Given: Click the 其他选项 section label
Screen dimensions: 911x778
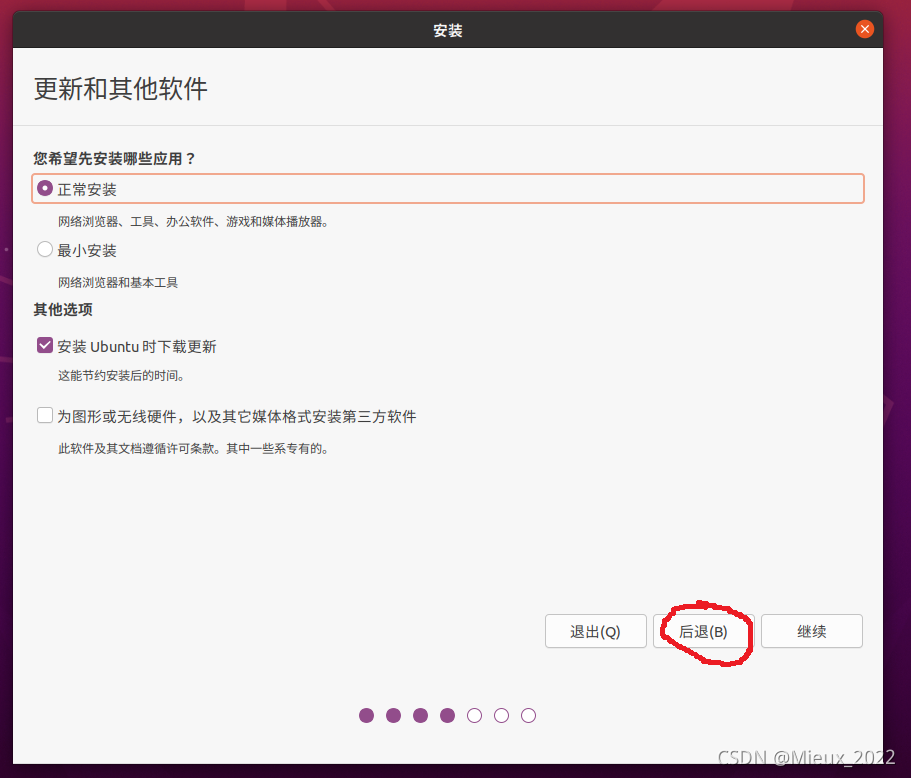Looking at the screenshot, I should pyautogui.click(x=63, y=310).
